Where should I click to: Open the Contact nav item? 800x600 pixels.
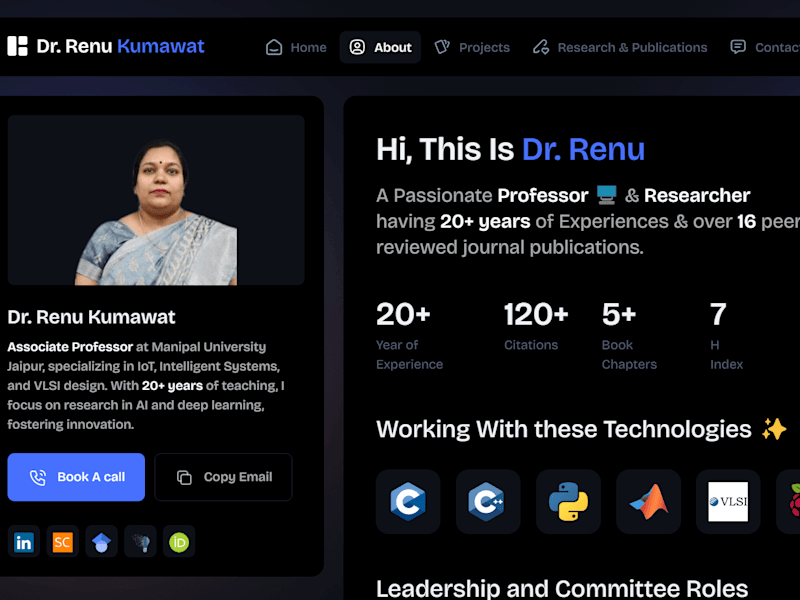pyautogui.click(x=764, y=47)
